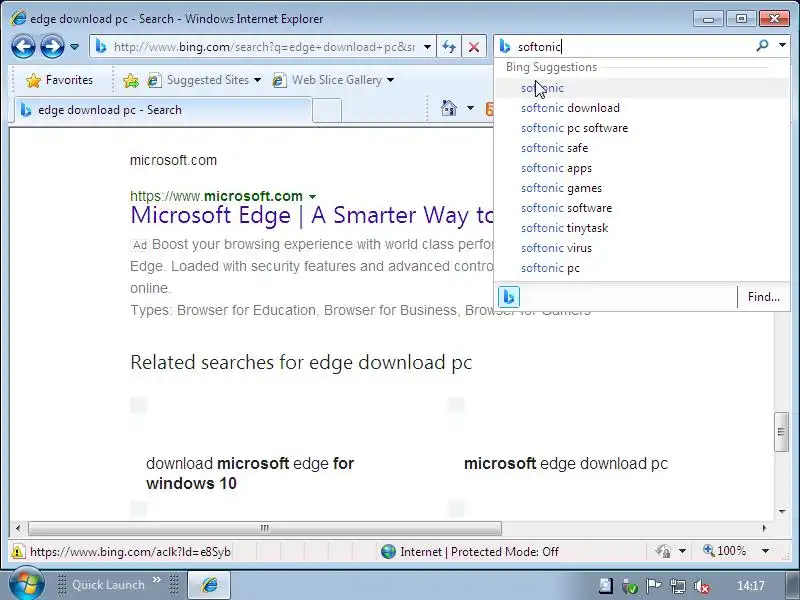Viewport: 800px width, 600px height.
Task: Expand the Quick Launch chevron on taskbar
Action: [x=157, y=580]
